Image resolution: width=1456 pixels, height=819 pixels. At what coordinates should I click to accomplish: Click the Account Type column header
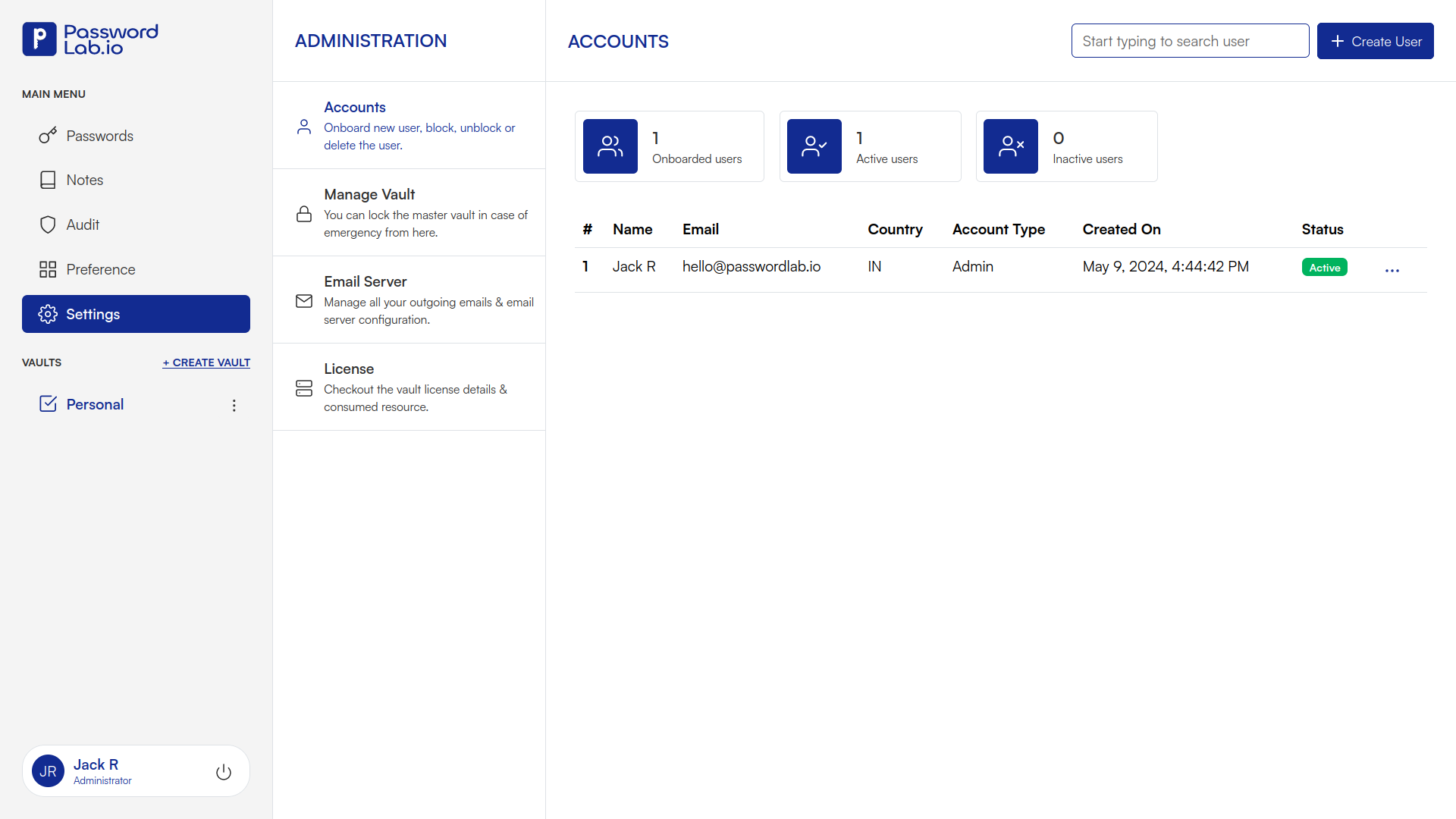[x=998, y=229]
